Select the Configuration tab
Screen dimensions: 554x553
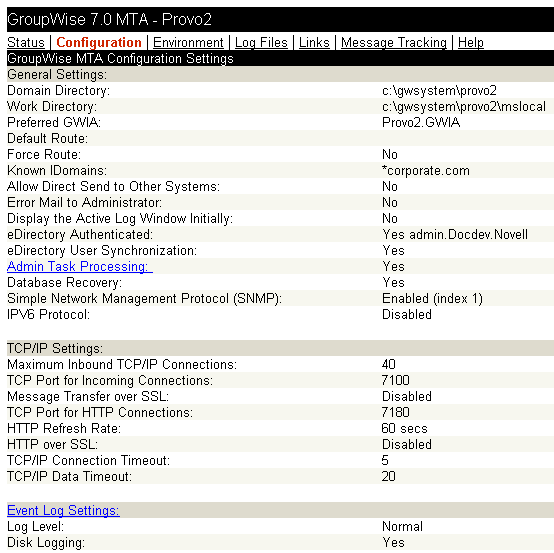pos(99,42)
